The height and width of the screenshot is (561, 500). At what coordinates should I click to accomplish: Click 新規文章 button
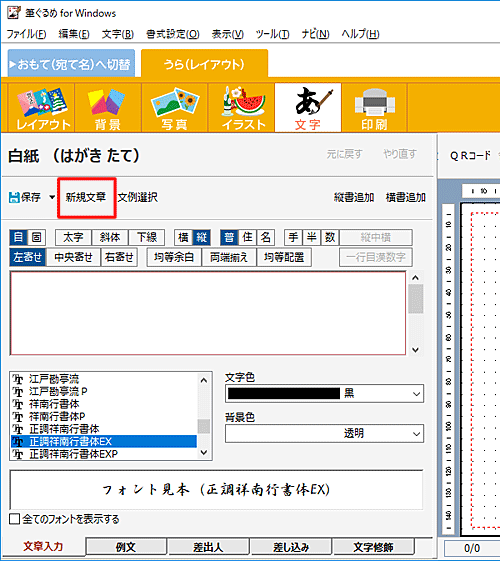[86, 197]
